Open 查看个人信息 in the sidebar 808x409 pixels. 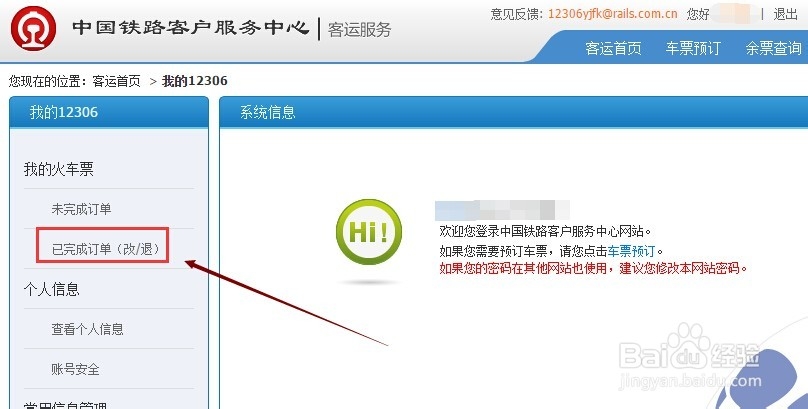tap(88, 329)
